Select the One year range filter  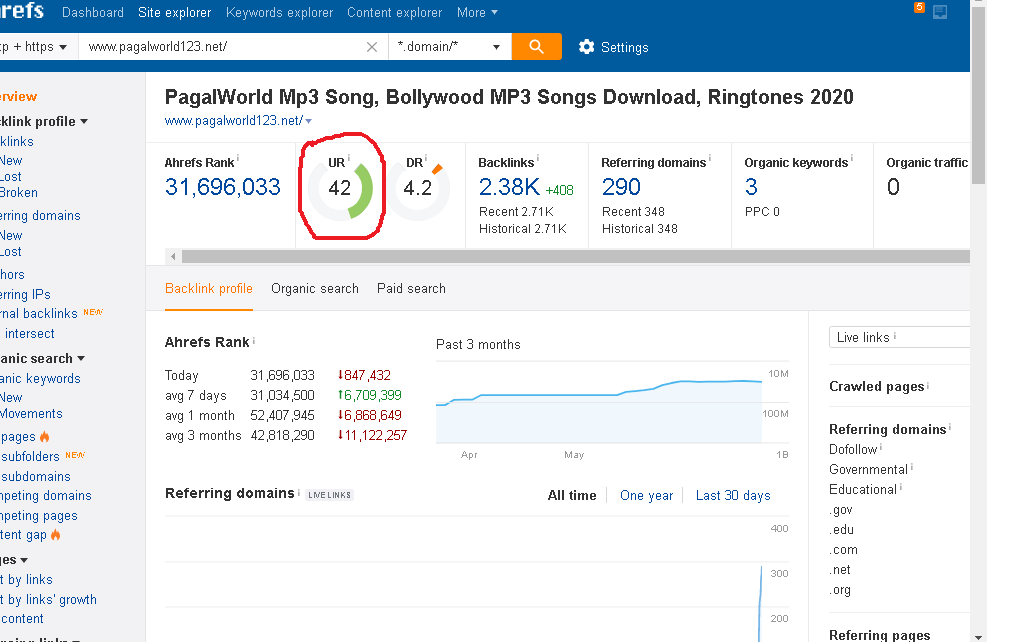(x=646, y=495)
